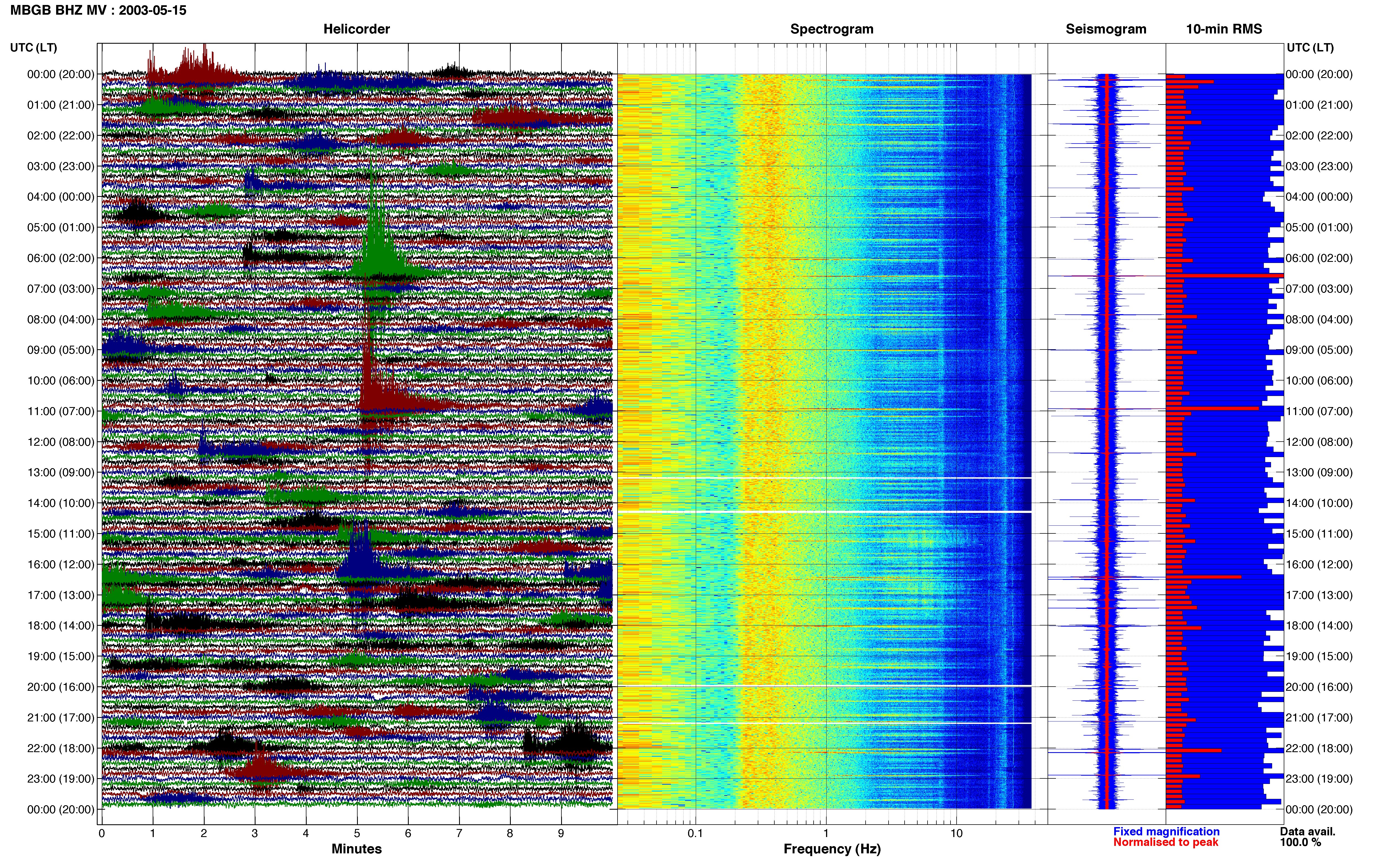
Task: Click the '10-min RMS' panel heading
Action: pos(1224,29)
